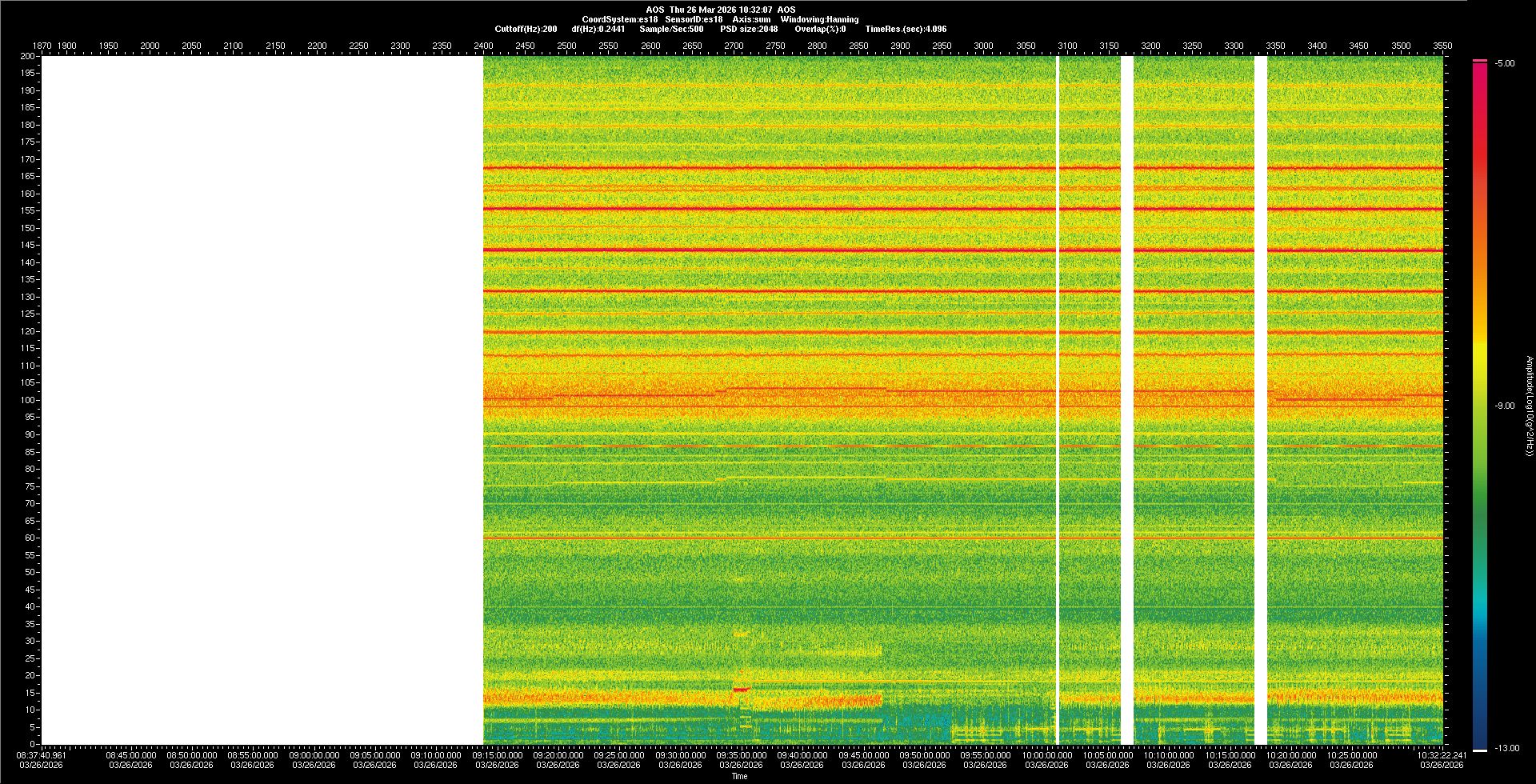Click the start timestamp 08:37:40.961
This screenshot has height=784, width=1536.
[x=42, y=754]
